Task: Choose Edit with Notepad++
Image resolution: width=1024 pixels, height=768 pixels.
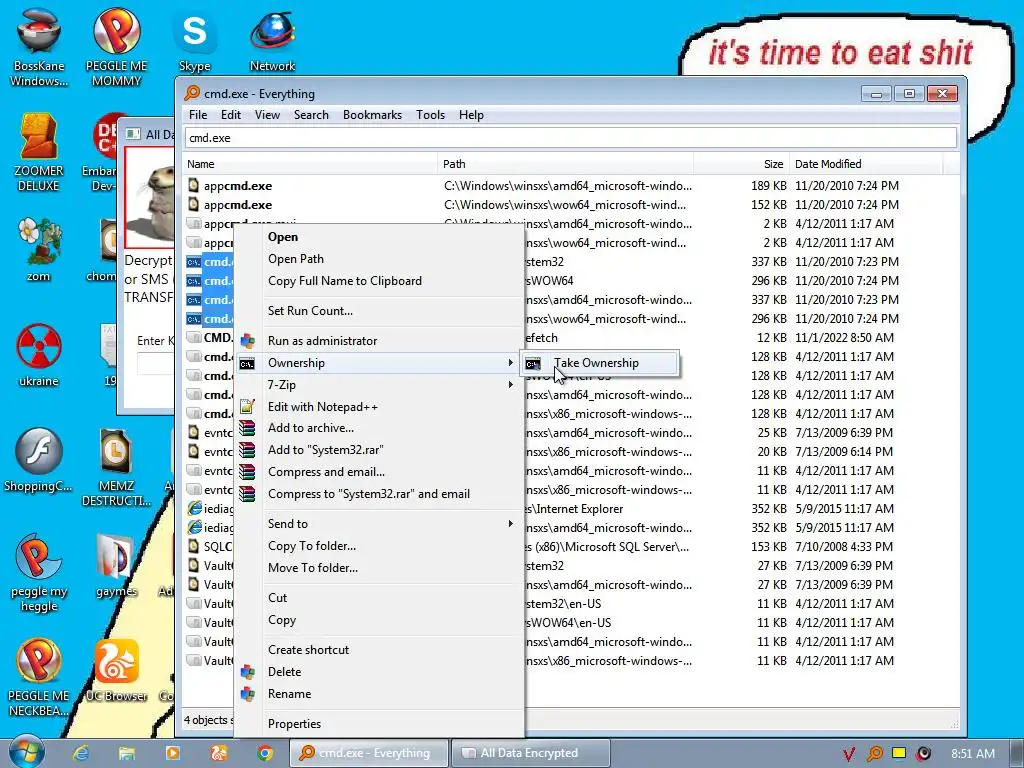Action: coord(379,407)
